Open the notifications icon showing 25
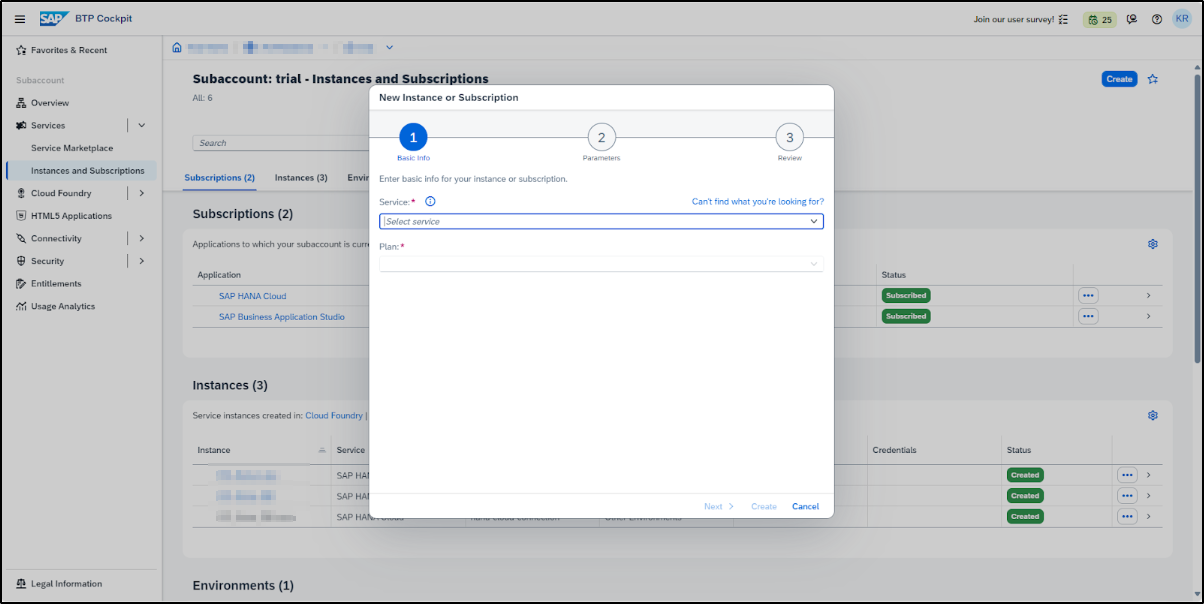Image resolution: width=1204 pixels, height=604 pixels. click(1099, 19)
